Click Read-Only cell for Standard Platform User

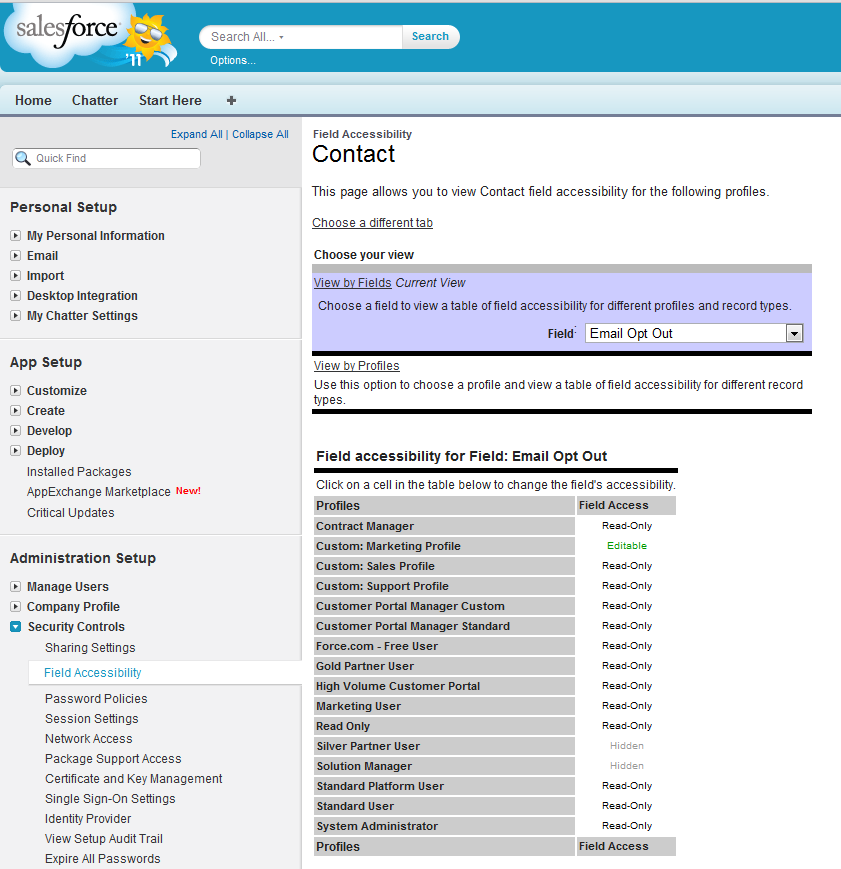point(626,786)
